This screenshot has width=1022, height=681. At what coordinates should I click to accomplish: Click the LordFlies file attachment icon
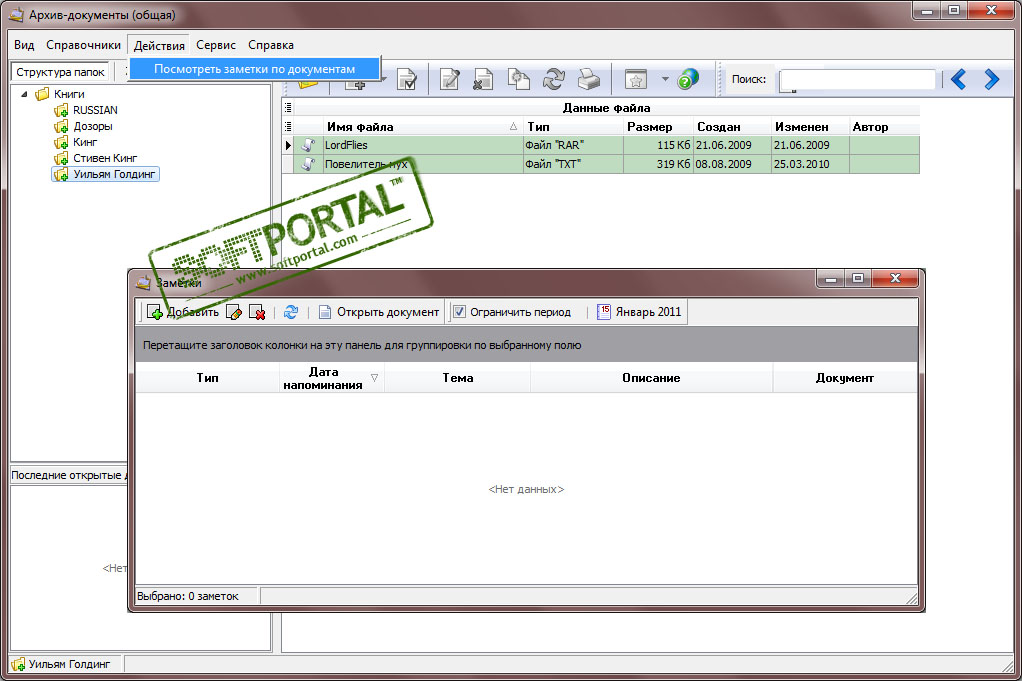tap(308, 145)
